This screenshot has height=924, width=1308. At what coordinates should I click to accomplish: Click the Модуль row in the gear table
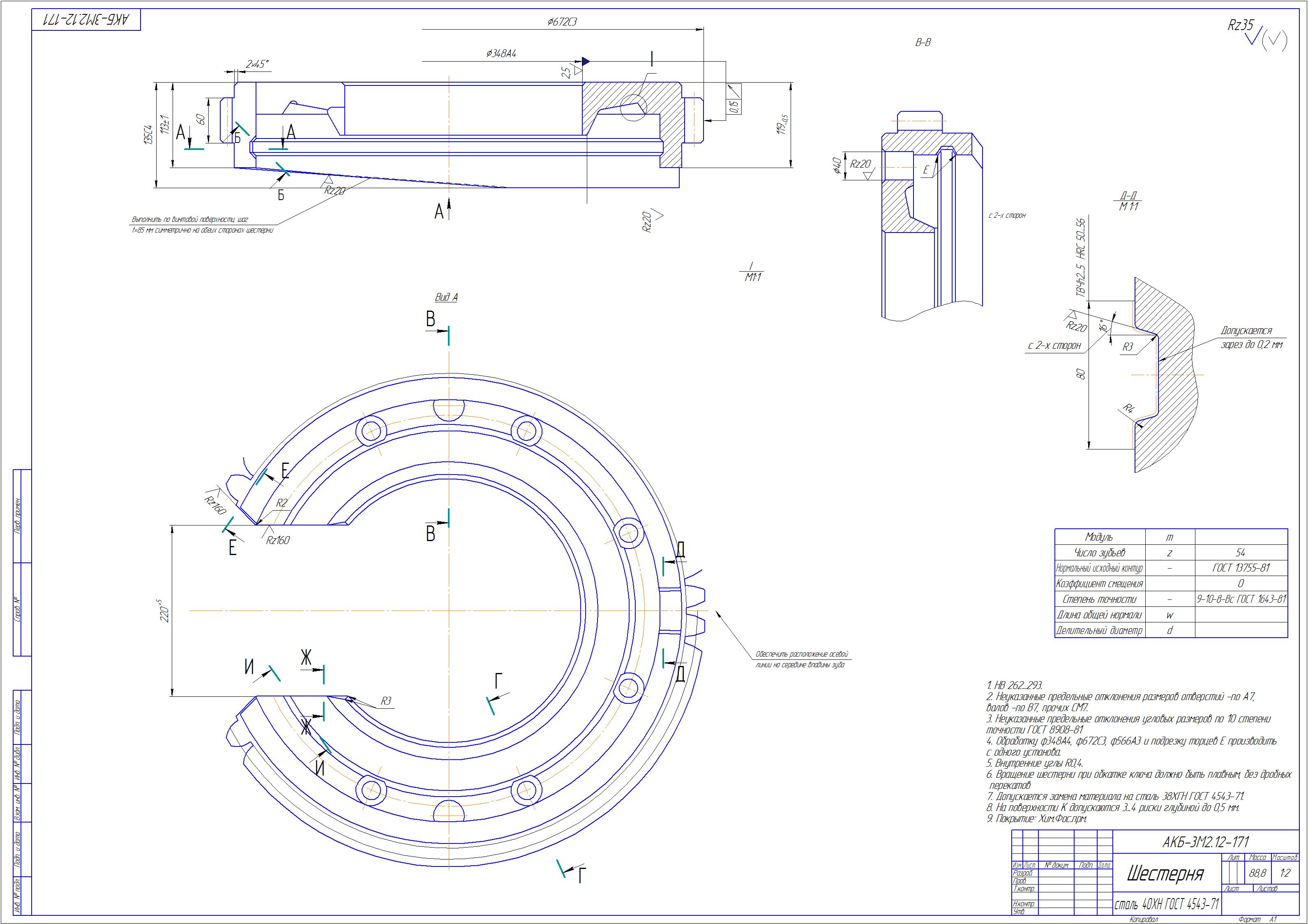[1099, 537]
